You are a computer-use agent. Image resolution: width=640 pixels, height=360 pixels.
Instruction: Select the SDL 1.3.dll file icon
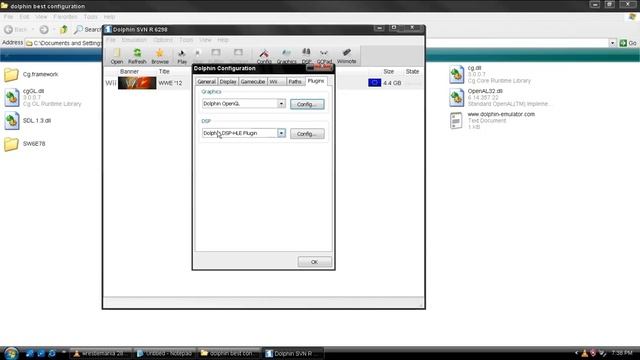(x=11, y=121)
